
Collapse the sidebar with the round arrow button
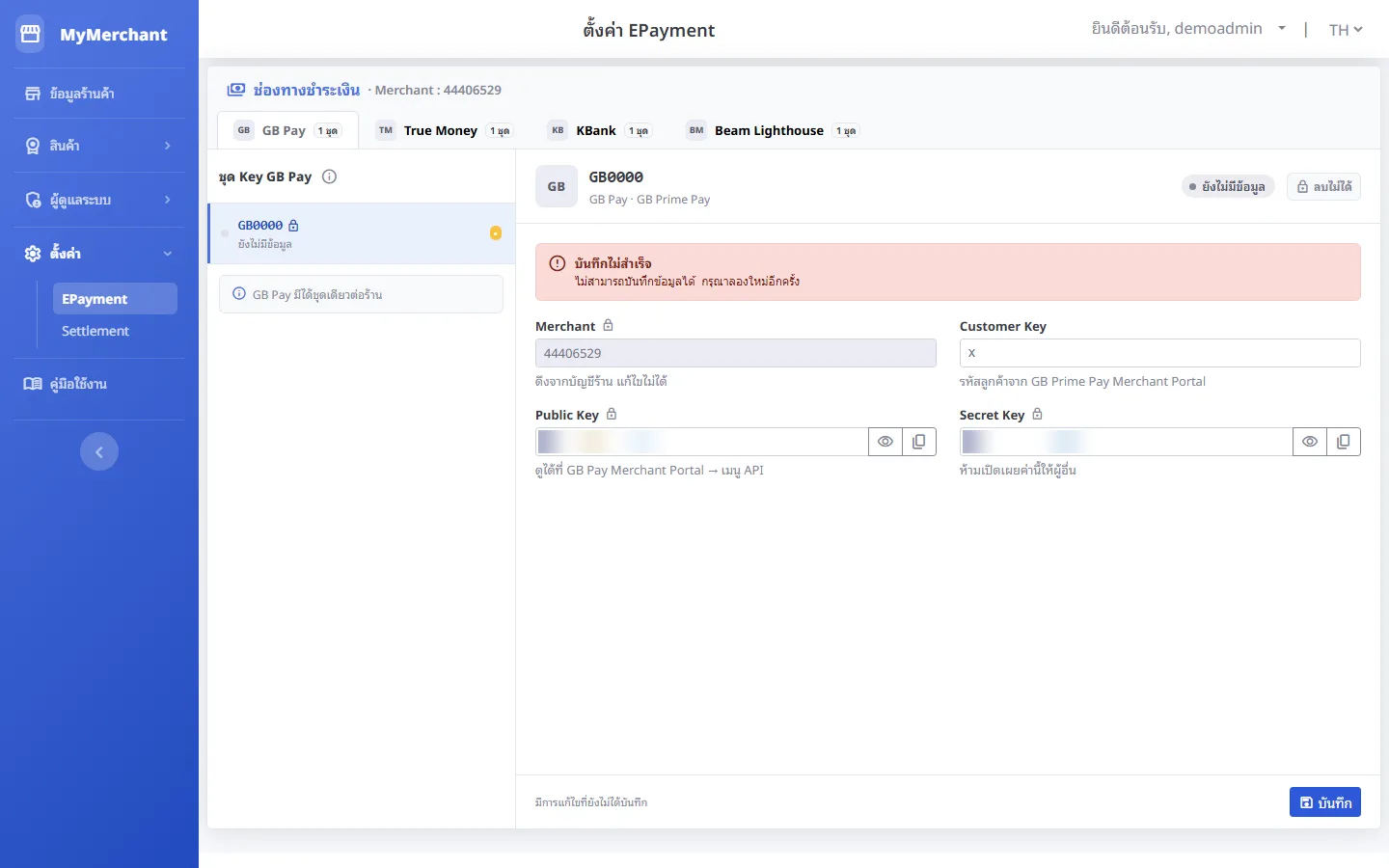point(99,451)
